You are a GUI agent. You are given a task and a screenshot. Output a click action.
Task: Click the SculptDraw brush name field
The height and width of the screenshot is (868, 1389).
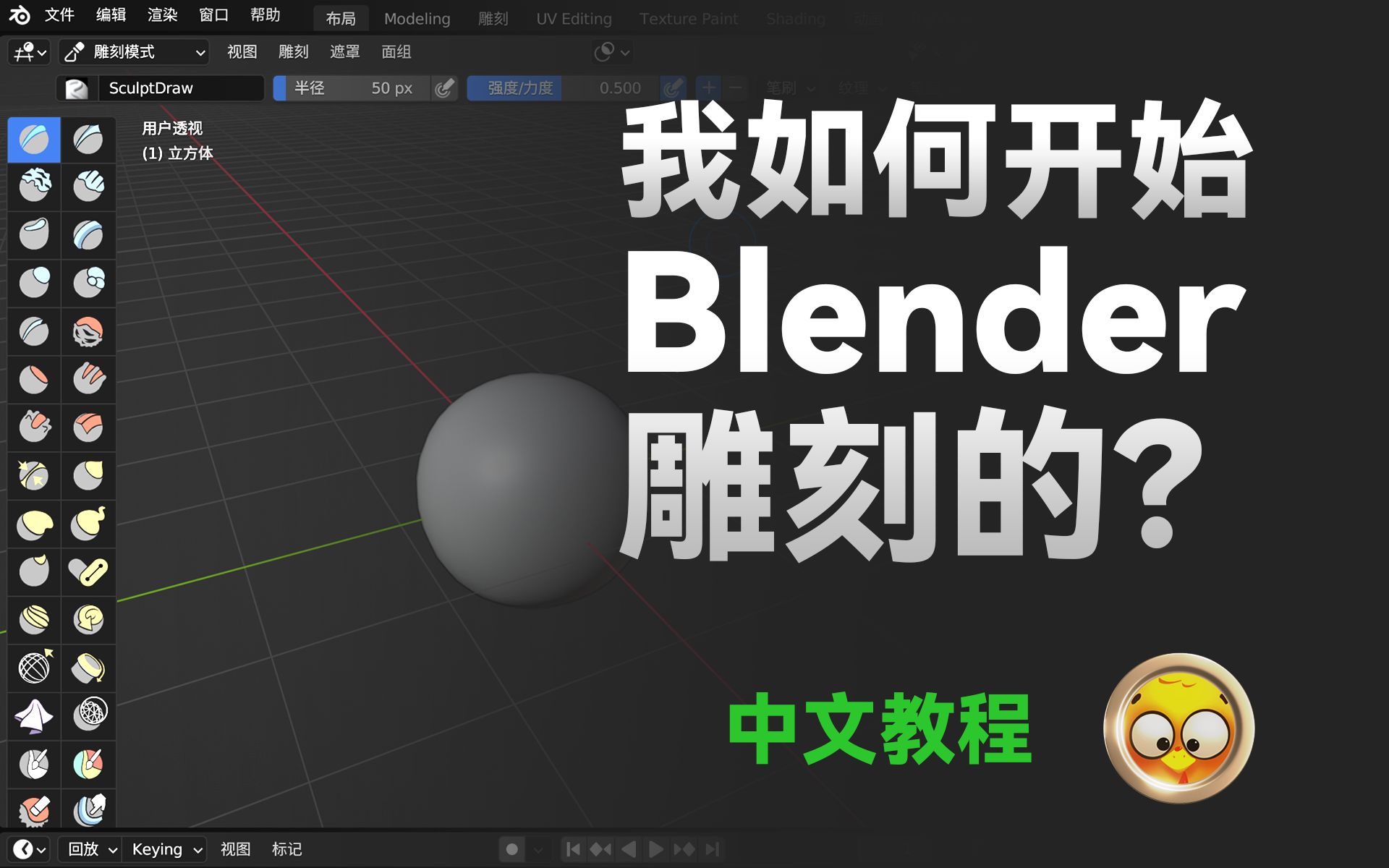coord(181,88)
